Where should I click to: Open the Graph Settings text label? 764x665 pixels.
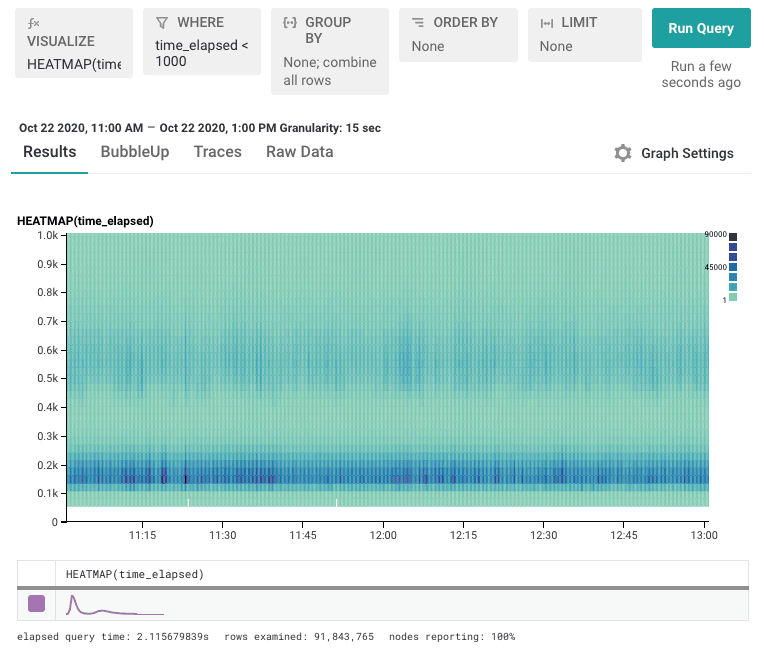(687, 153)
